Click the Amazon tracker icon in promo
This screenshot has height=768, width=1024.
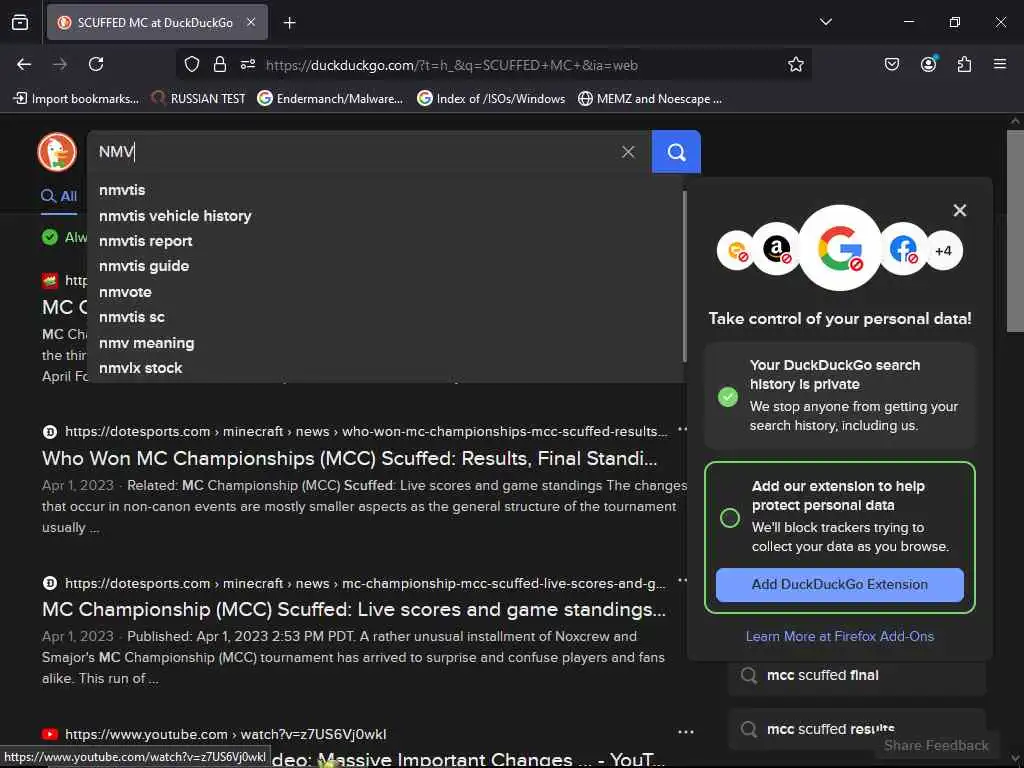click(x=776, y=249)
